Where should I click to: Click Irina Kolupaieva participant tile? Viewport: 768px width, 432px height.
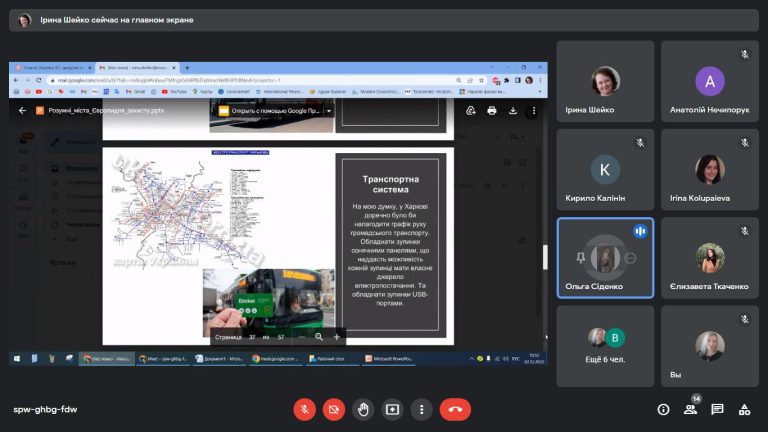pos(710,169)
